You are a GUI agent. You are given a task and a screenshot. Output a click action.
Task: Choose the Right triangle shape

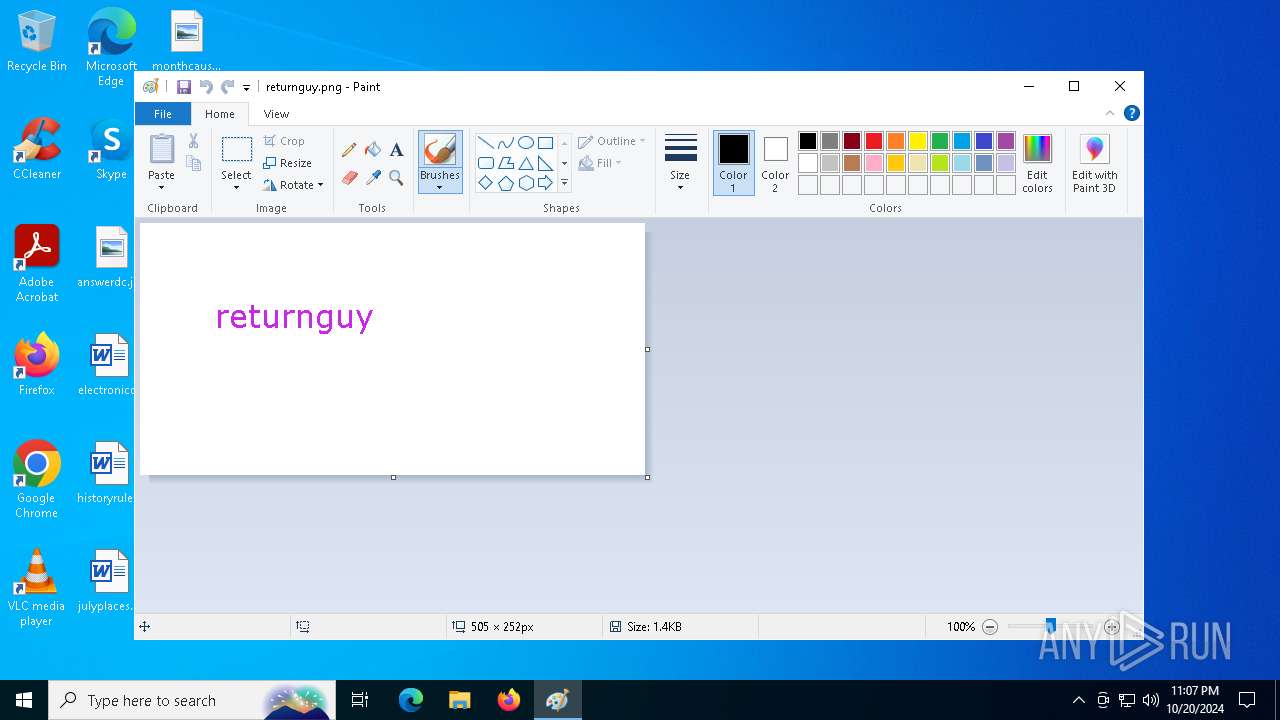point(545,163)
